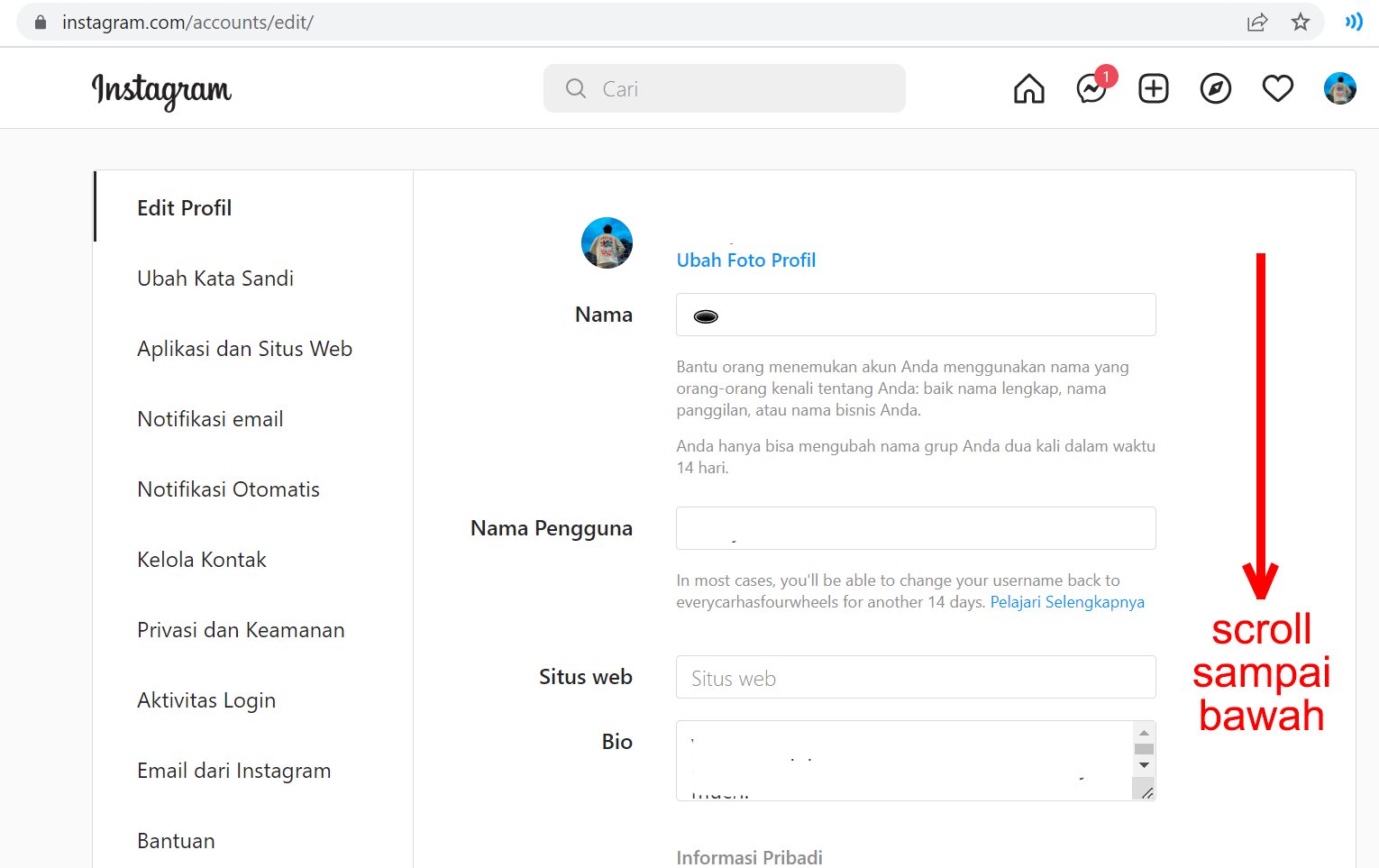The image size is (1379, 868).
Task: Click inside the Situs web field
Action: click(916, 677)
